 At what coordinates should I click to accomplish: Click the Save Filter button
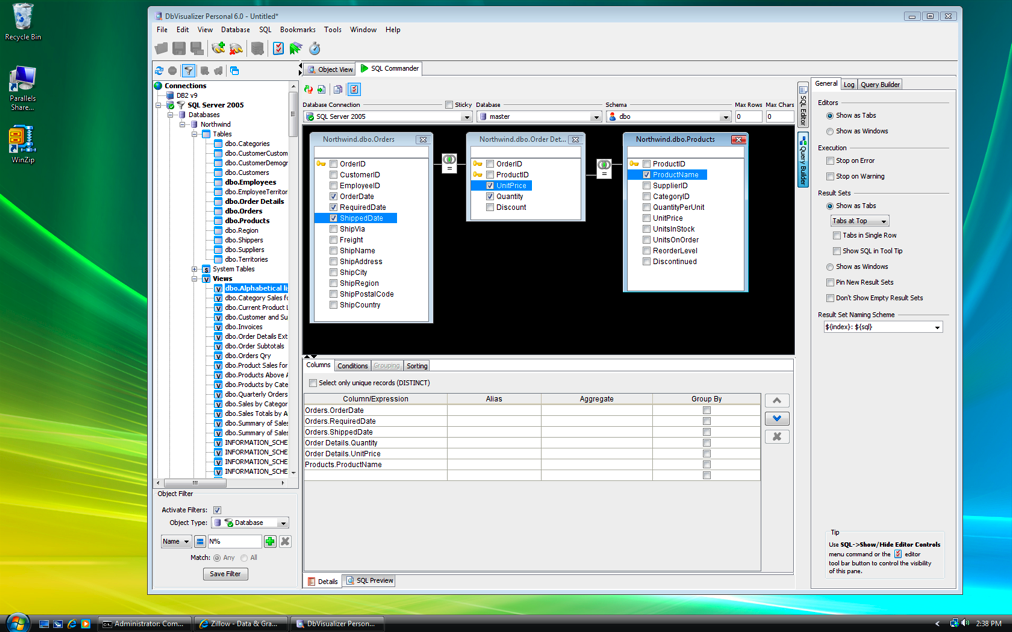click(x=225, y=574)
